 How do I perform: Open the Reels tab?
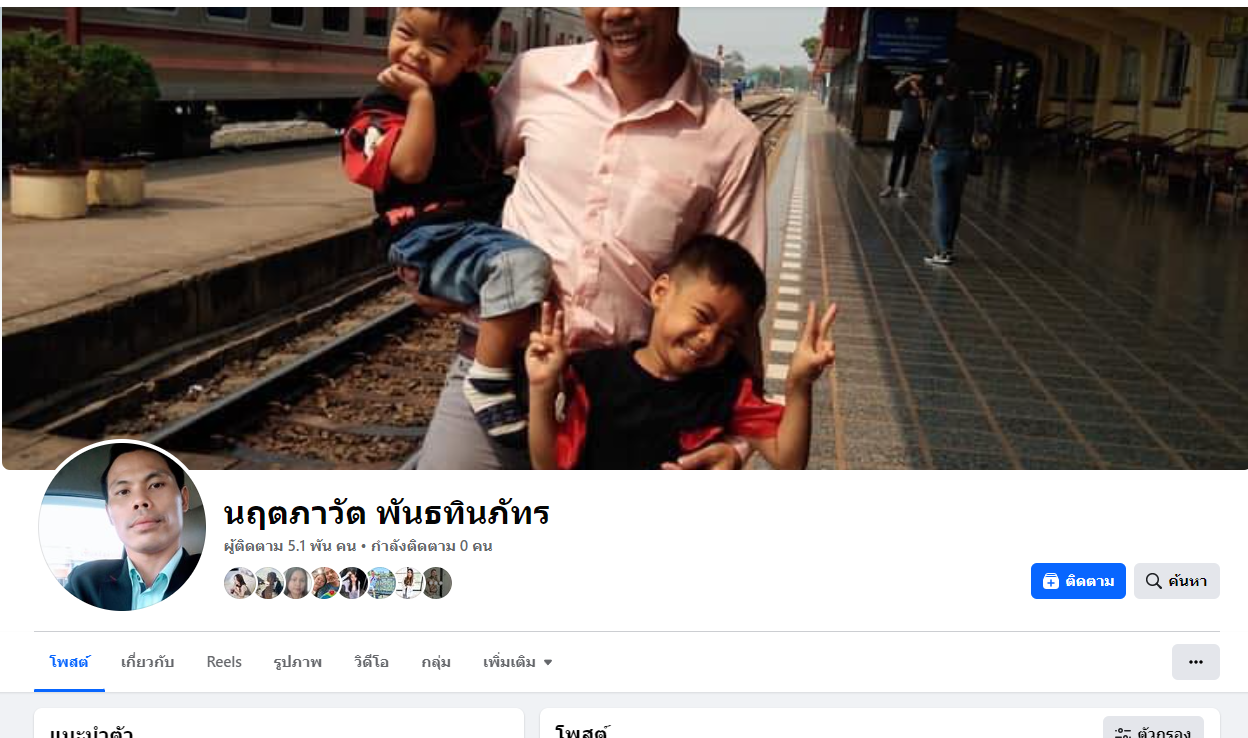[x=224, y=662]
